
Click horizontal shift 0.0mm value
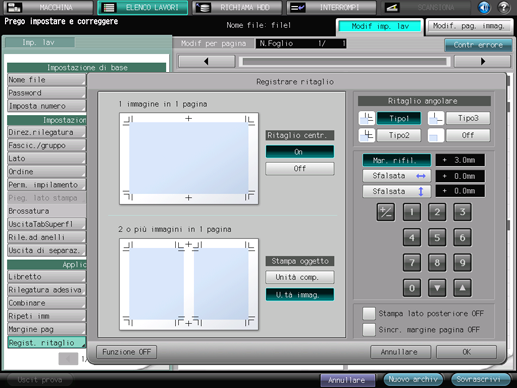[460, 176]
